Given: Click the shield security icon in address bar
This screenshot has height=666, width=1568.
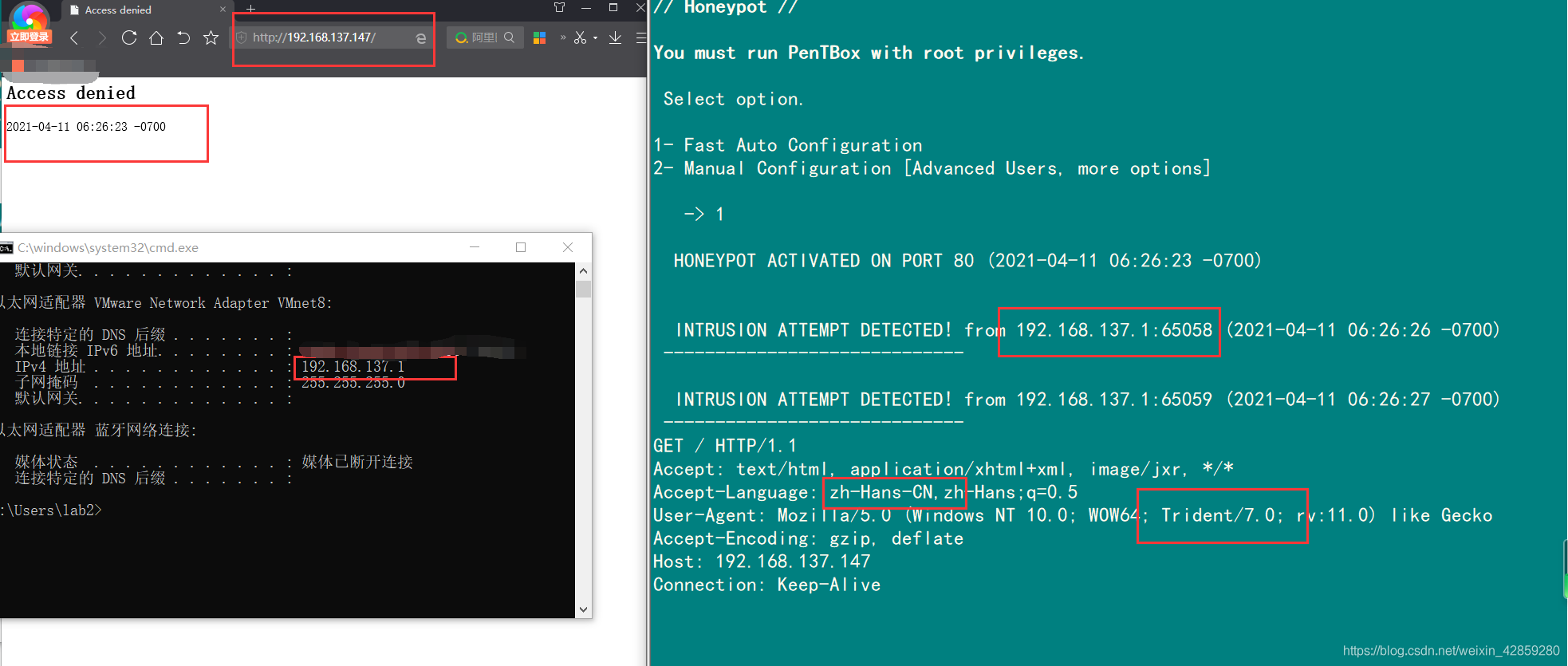Looking at the screenshot, I should pos(242,37).
